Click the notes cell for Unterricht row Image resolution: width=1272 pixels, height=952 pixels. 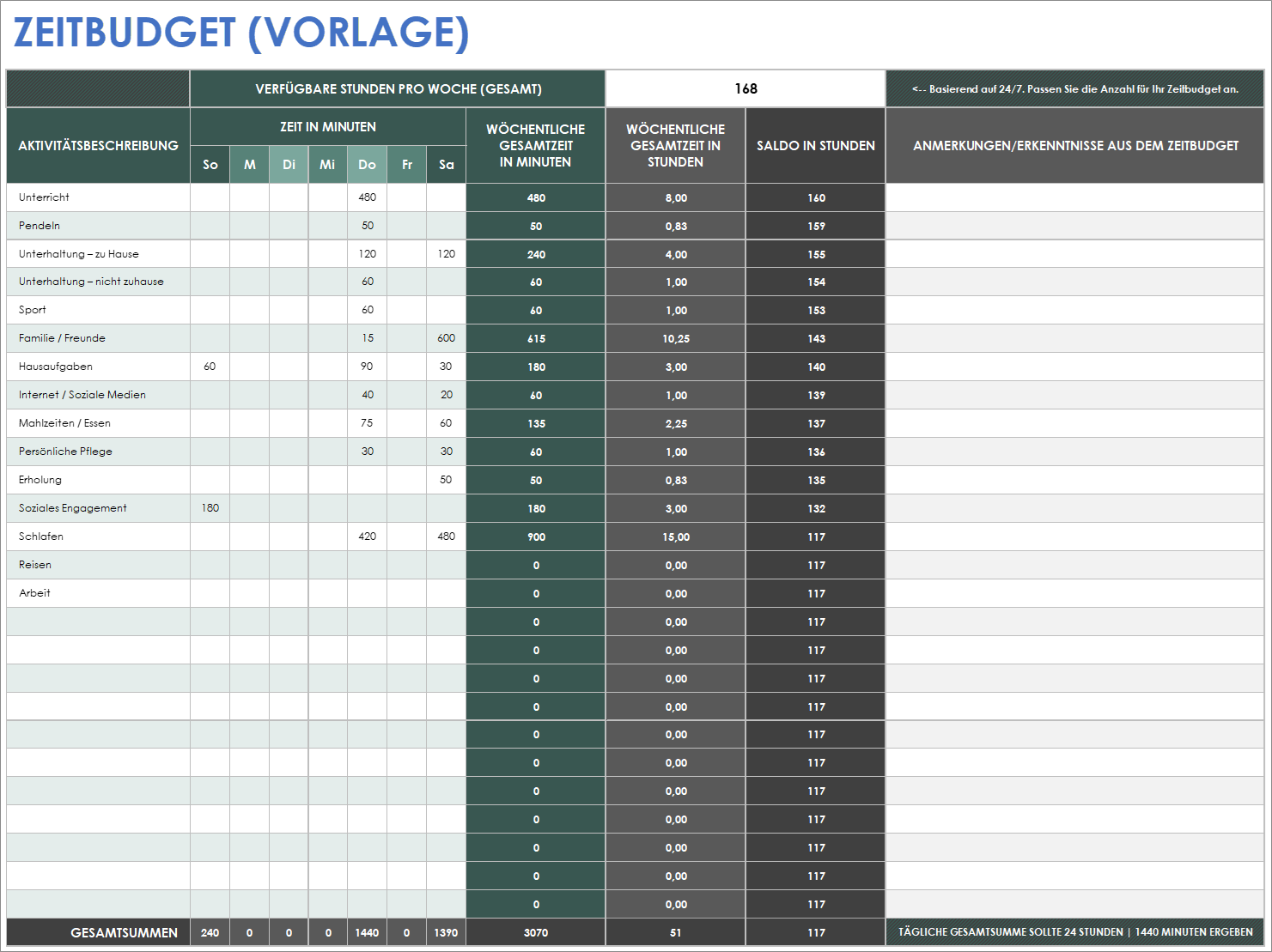1075,197
